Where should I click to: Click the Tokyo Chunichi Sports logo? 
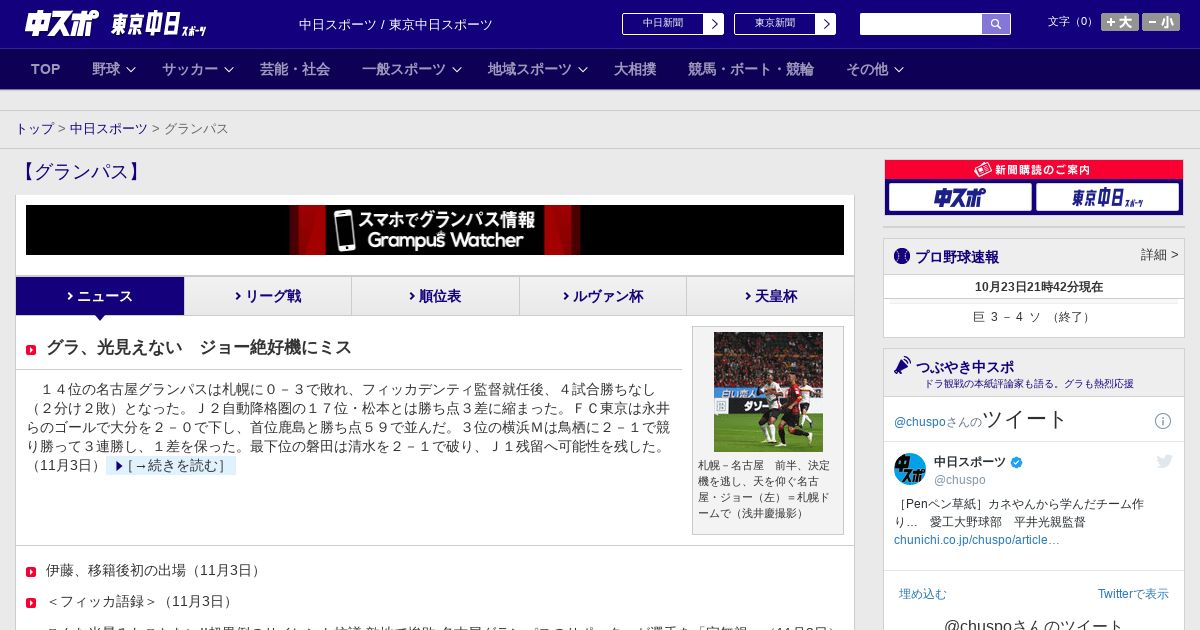159,24
